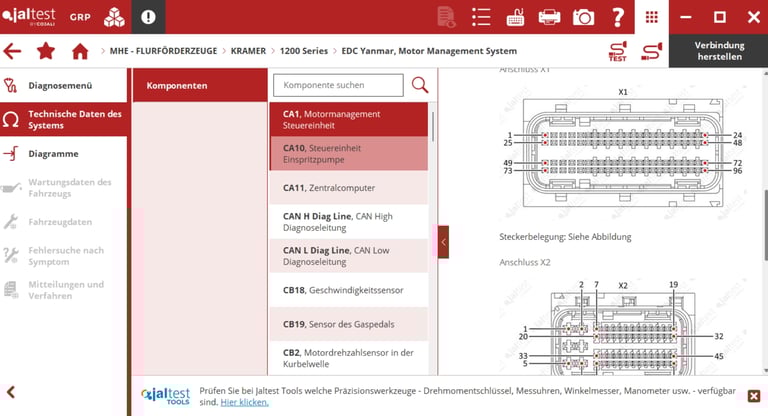
Task: Click the Mitteilungen documents icon
Action: (10, 290)
